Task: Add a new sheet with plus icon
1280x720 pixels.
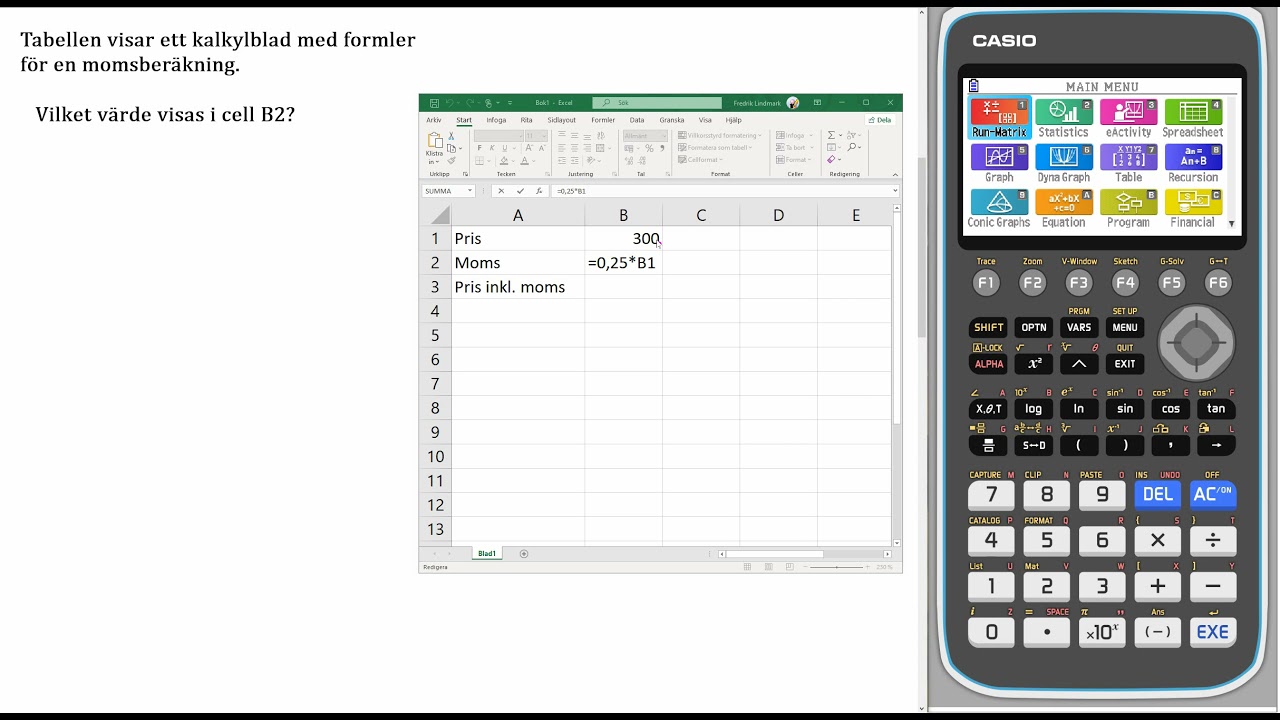Action: click(523, 553)
